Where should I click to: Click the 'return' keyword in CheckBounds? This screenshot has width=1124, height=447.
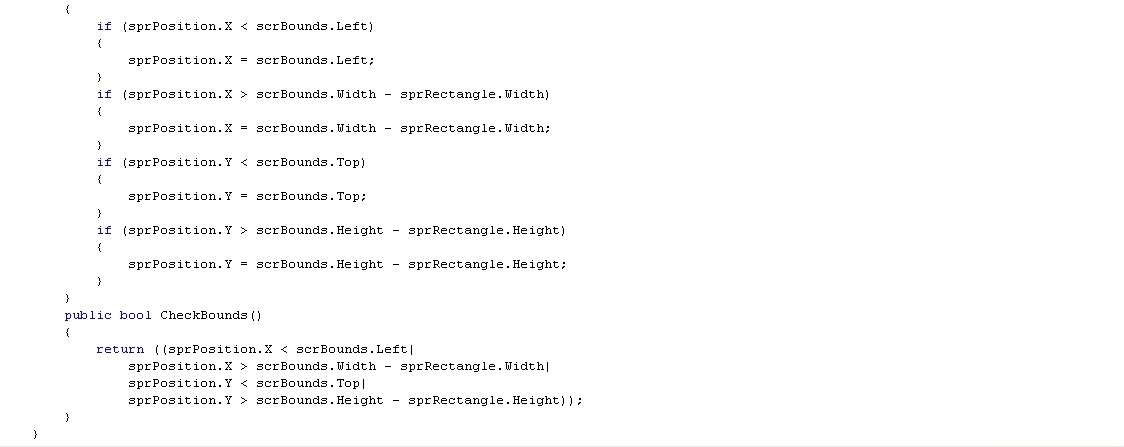(x=120, y=350)
